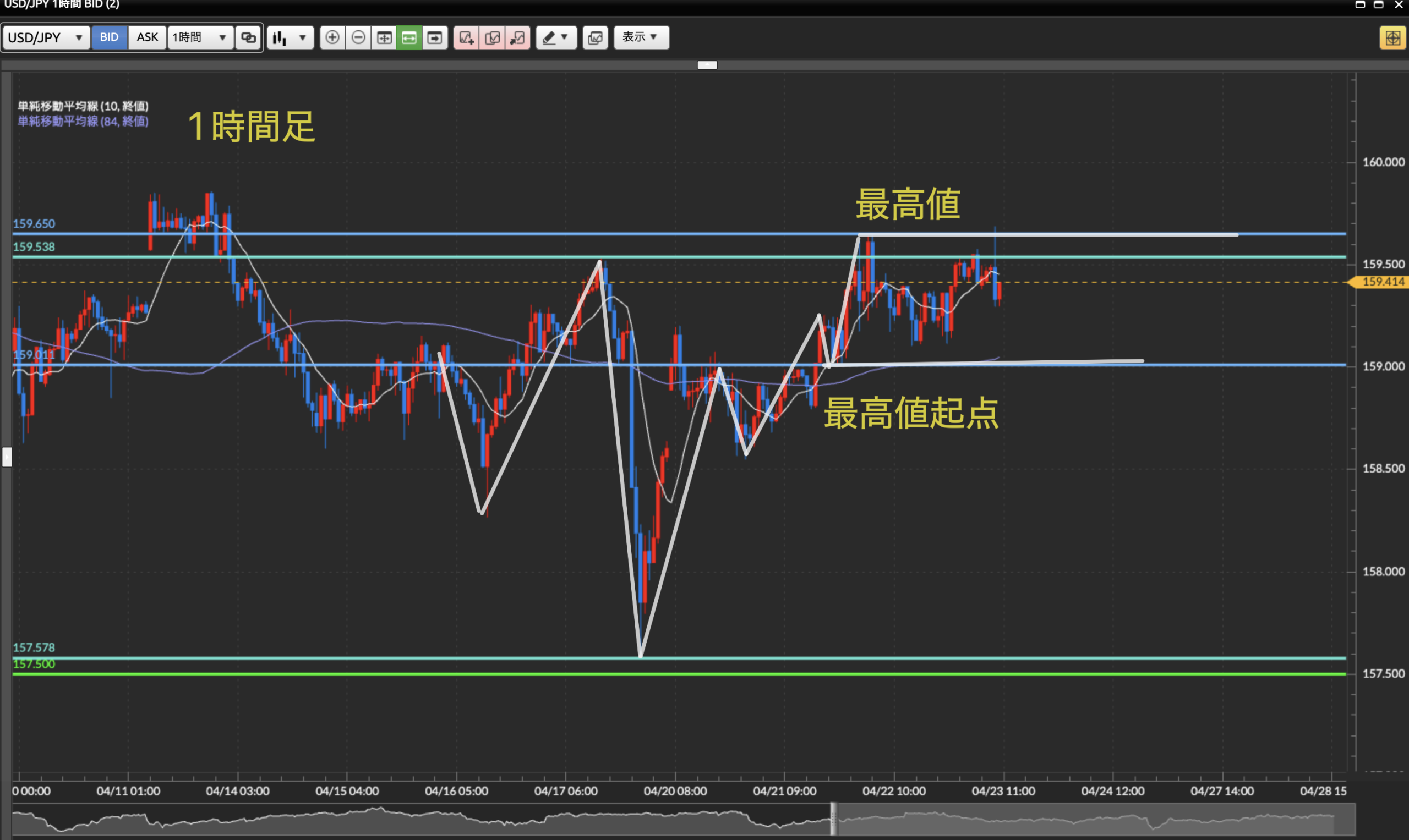Screen dimensions: 1409x840
Task: Switch price display to ASK
Action: (148, 37)
